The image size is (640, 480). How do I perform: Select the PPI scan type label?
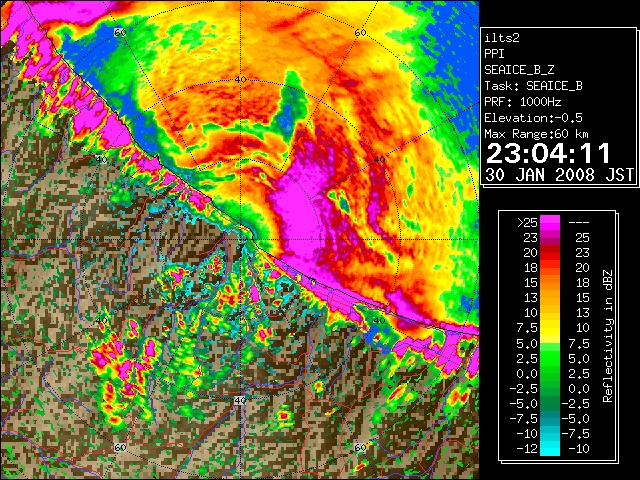494,54
